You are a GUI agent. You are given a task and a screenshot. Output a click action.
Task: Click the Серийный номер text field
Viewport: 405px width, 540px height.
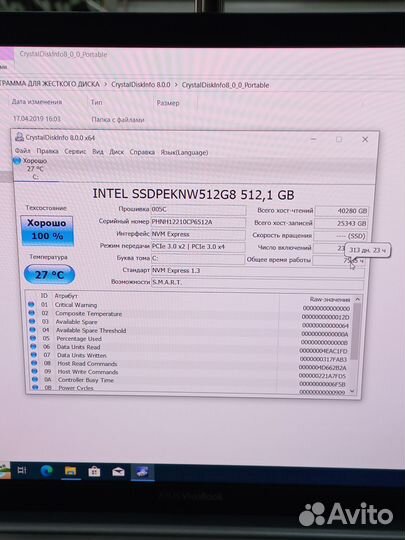tap(198, 222)
